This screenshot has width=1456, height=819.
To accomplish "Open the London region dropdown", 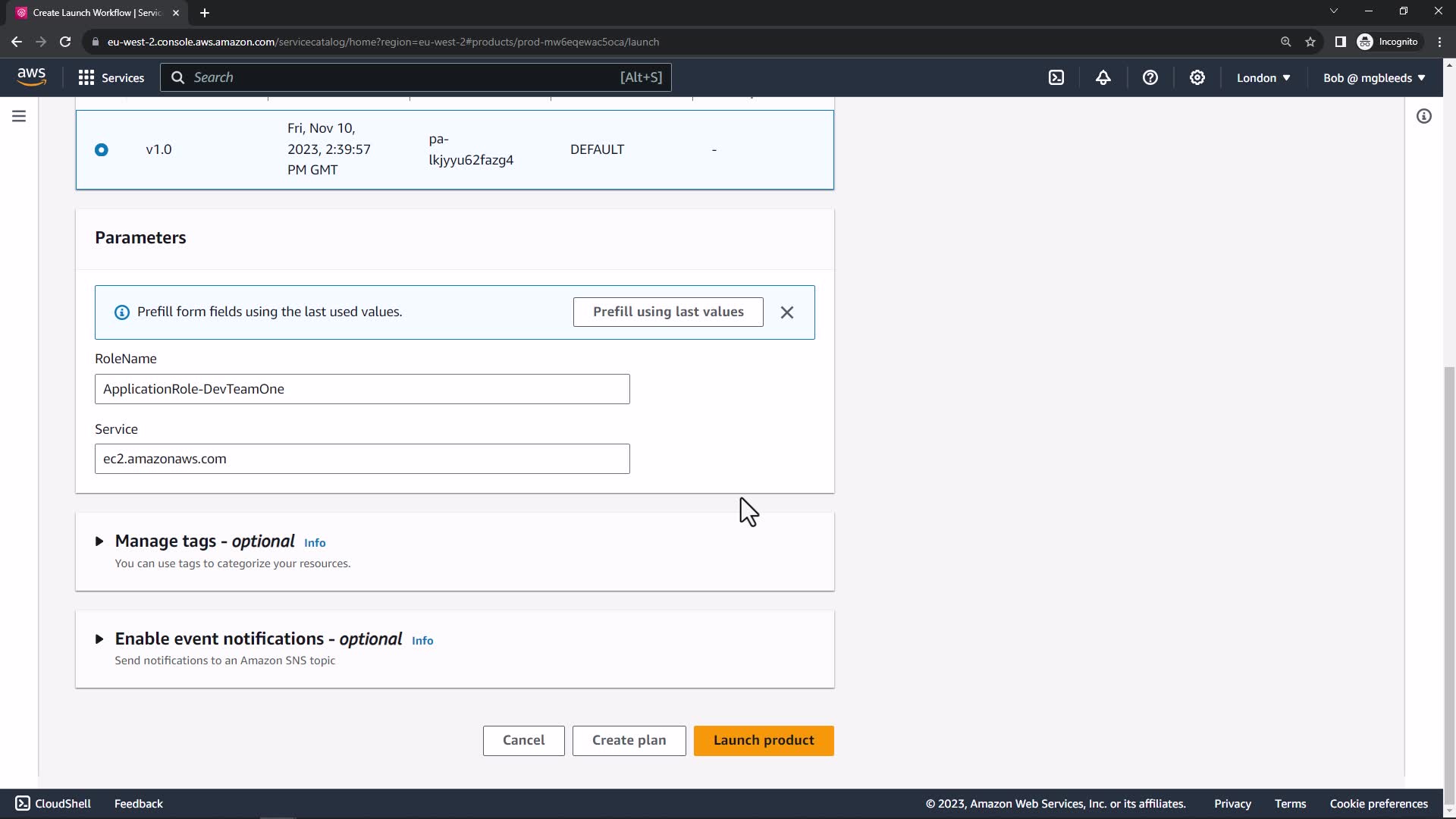I will point(1263,77).
